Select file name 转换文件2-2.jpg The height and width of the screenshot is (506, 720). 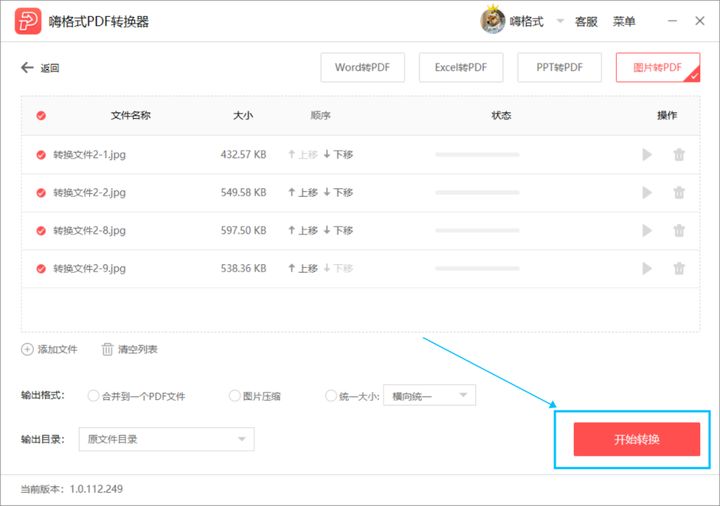pyautogui.click(x=90, y=192)
